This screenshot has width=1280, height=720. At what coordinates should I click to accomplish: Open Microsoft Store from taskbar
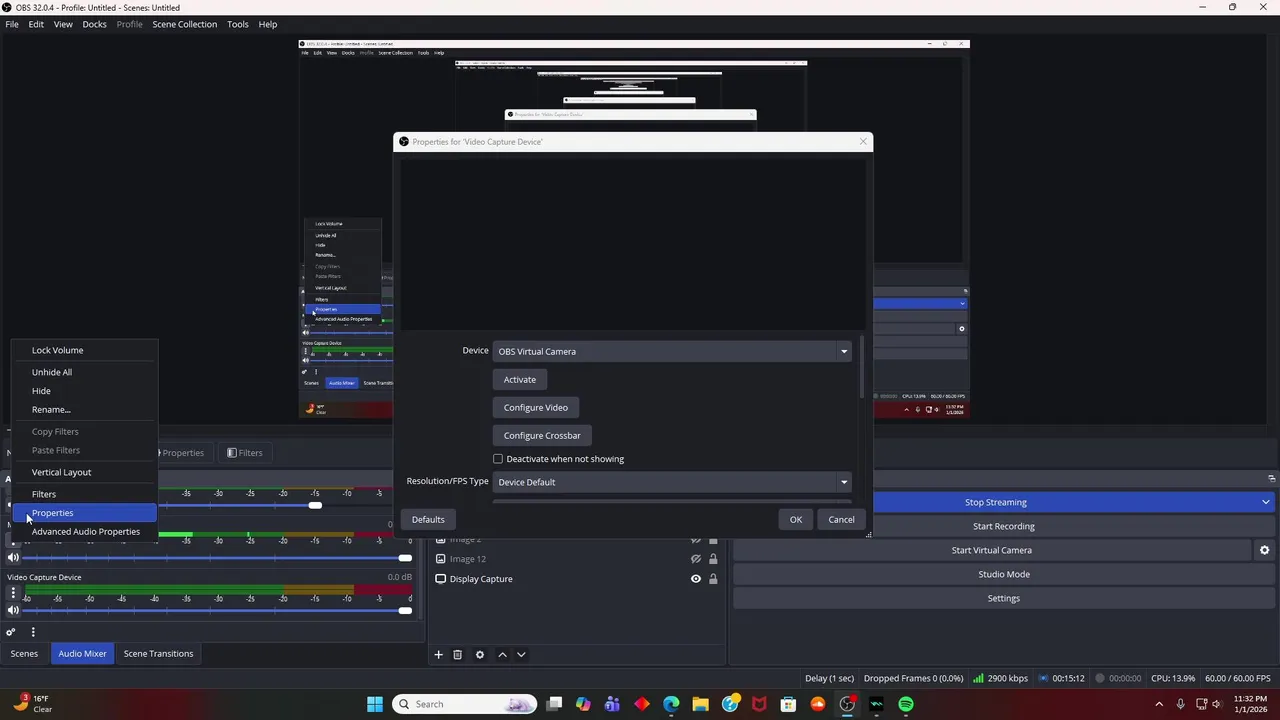point(788,704)
